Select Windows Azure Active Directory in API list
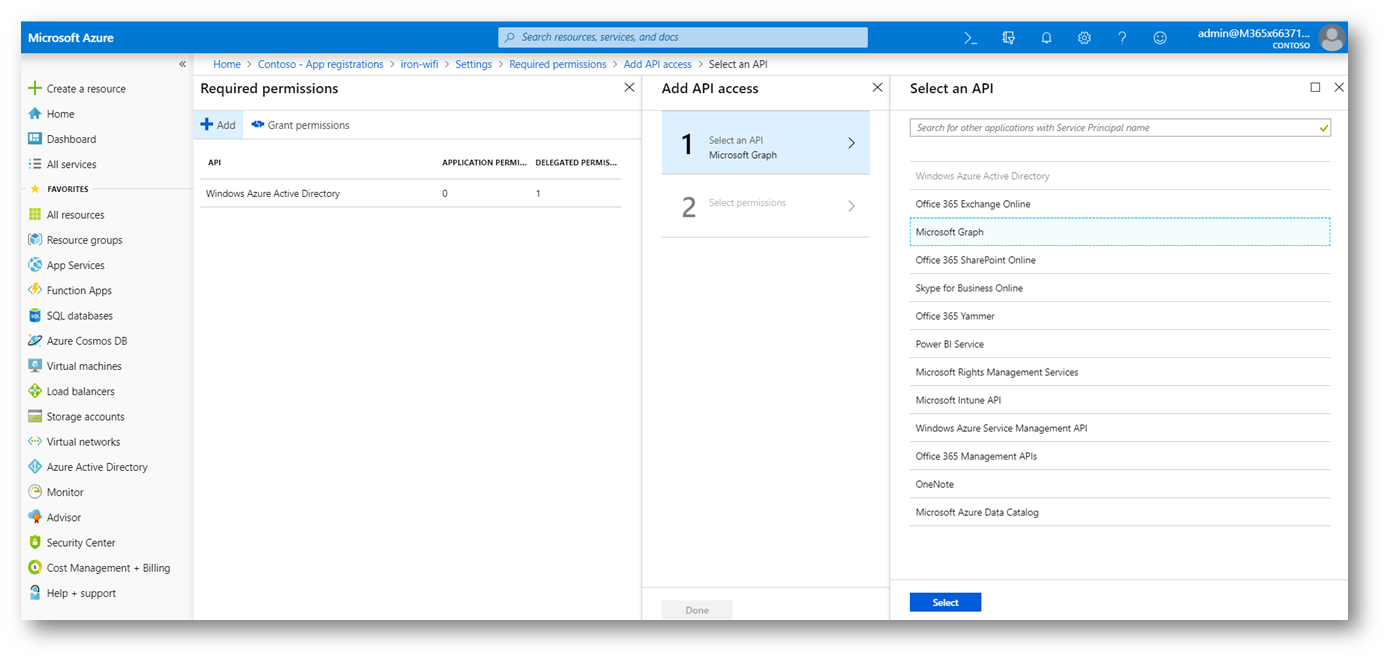This screenshot has height=662, width=1390. (1120, 176)
